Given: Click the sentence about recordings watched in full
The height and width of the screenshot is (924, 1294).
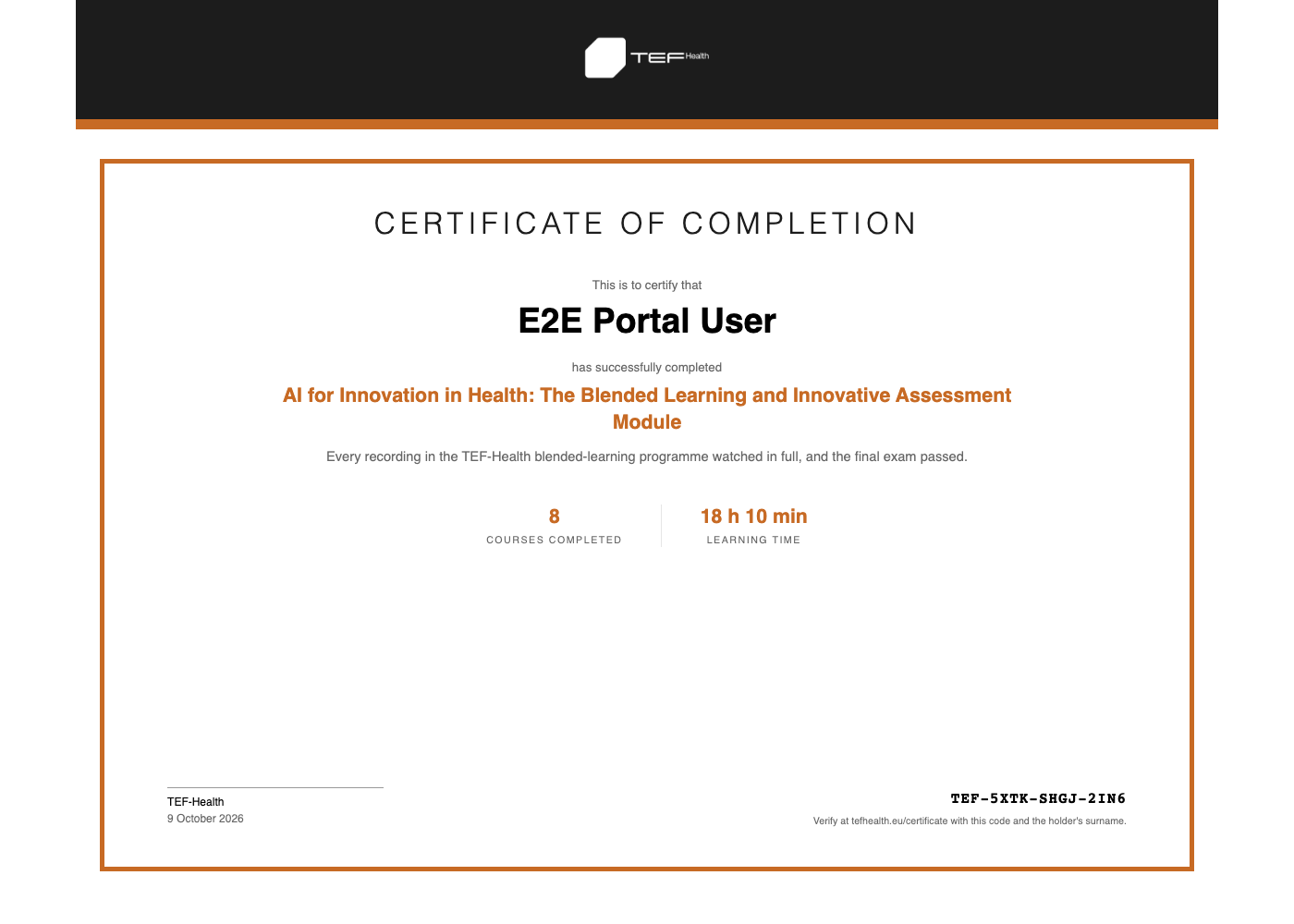Looking at the screenshot, I should pyautogui.click(x=647, y=456).
